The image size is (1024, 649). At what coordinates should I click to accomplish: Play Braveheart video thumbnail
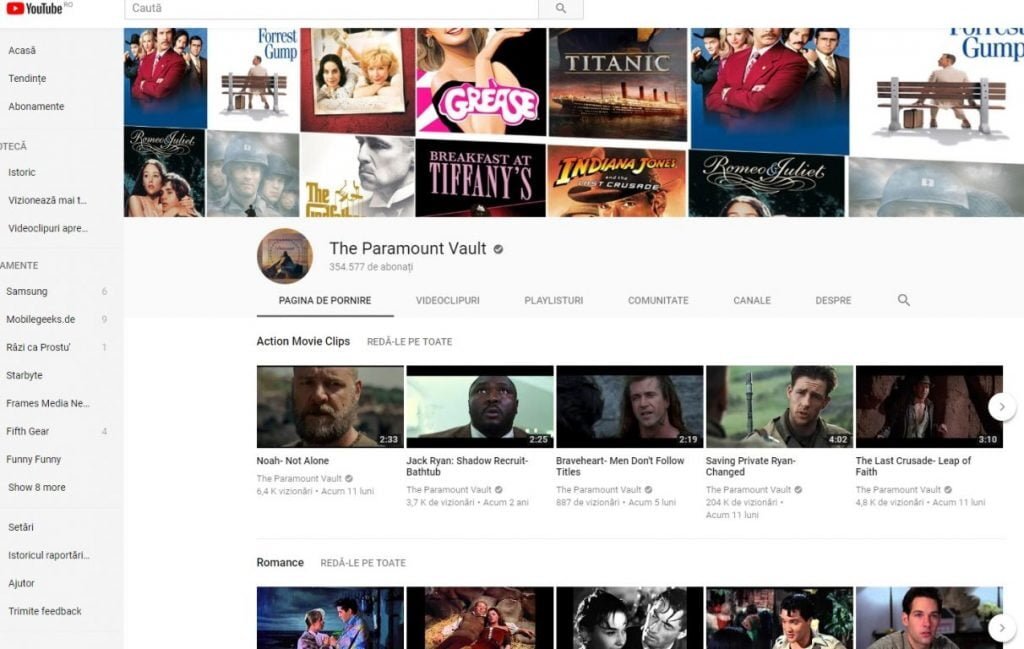tap(630, 407)
